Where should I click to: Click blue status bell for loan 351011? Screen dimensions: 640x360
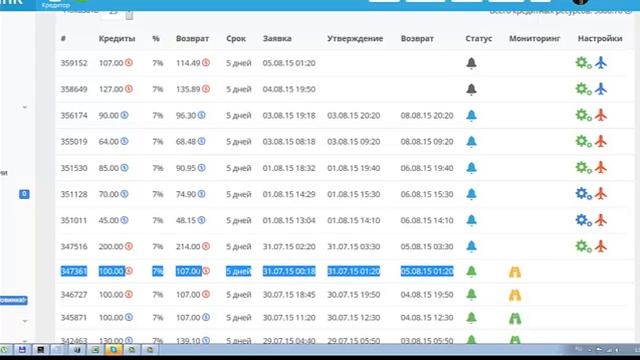[471, 220]
